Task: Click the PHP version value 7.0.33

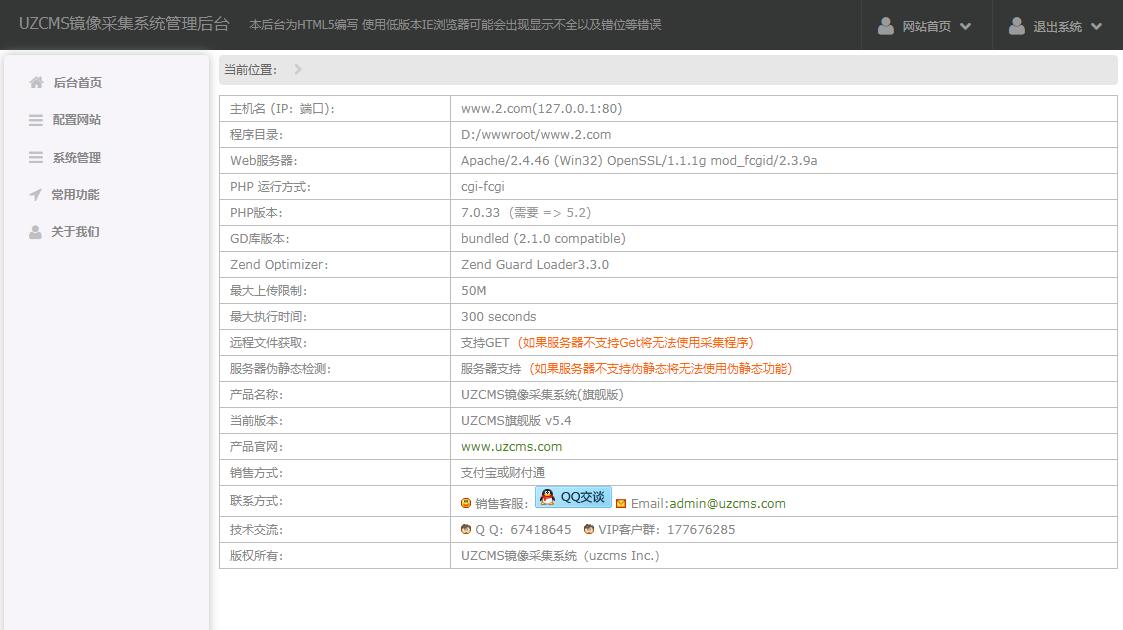Action: 481,213
